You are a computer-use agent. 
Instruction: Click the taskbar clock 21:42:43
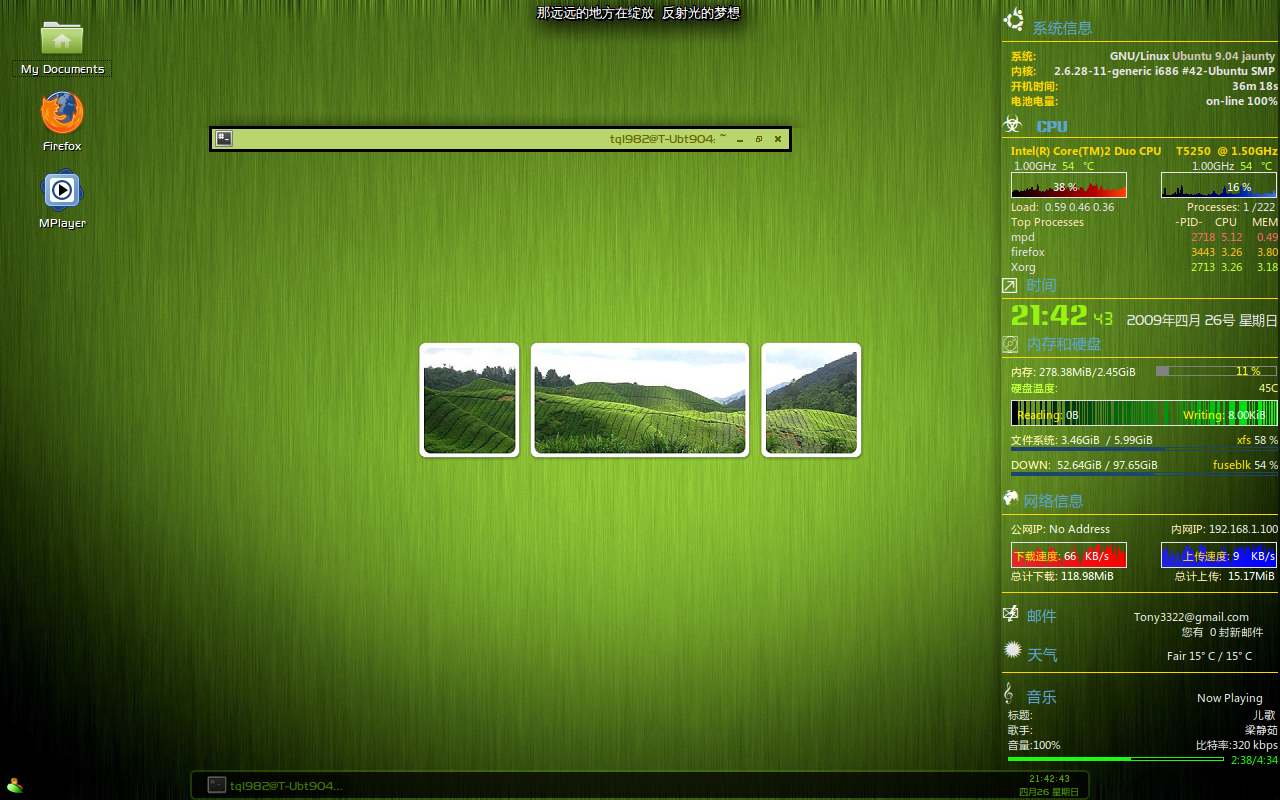point(1049,779)
